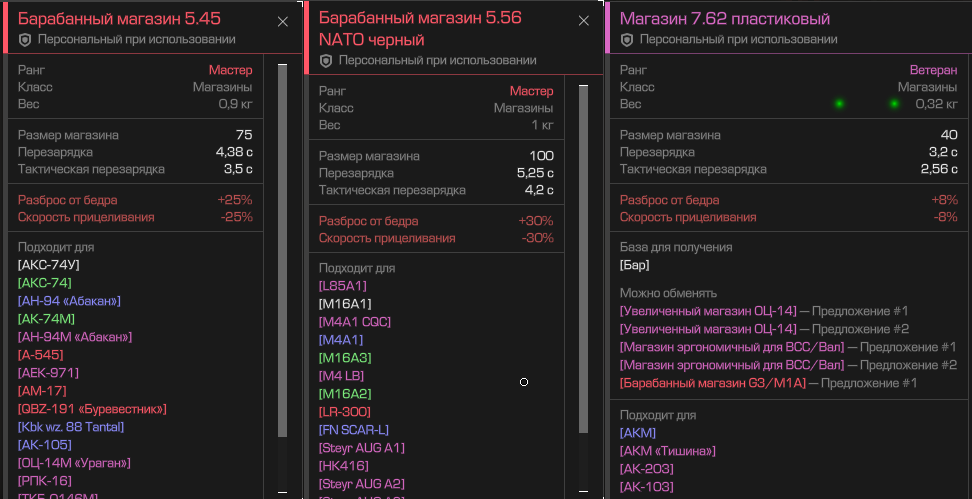972x499 pixels.
Task: Open the [АК-103] link
Action: click(647, 487)
